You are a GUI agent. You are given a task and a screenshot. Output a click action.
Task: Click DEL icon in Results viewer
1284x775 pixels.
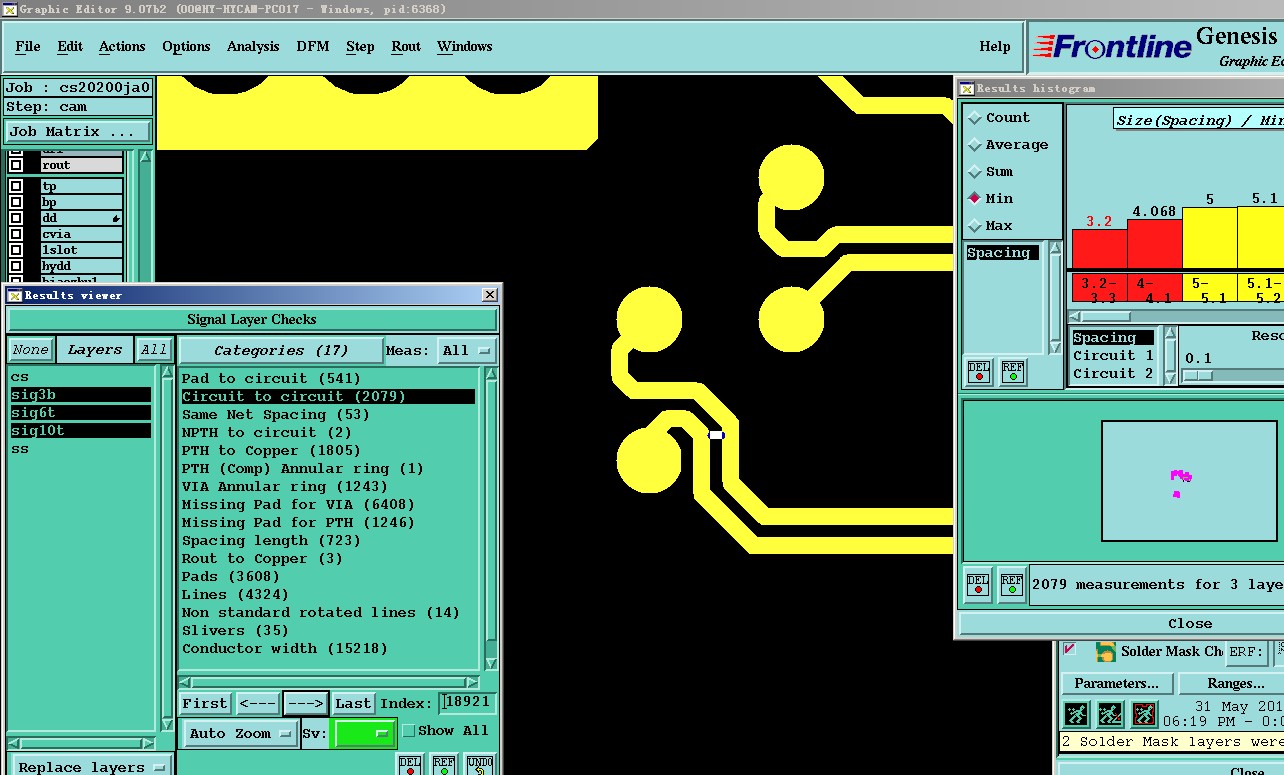[x=410, y=765]
